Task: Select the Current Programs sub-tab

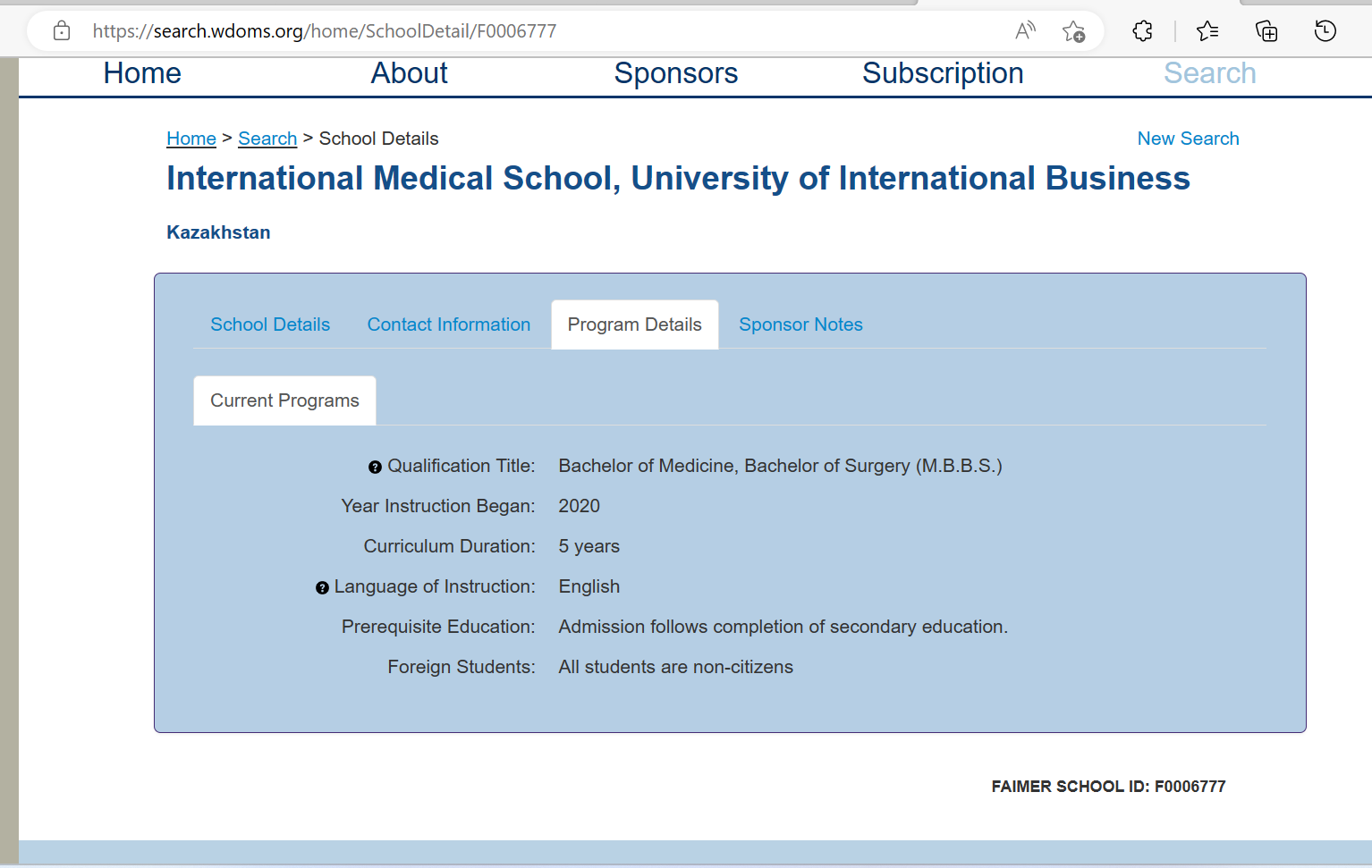Action: 284,400
